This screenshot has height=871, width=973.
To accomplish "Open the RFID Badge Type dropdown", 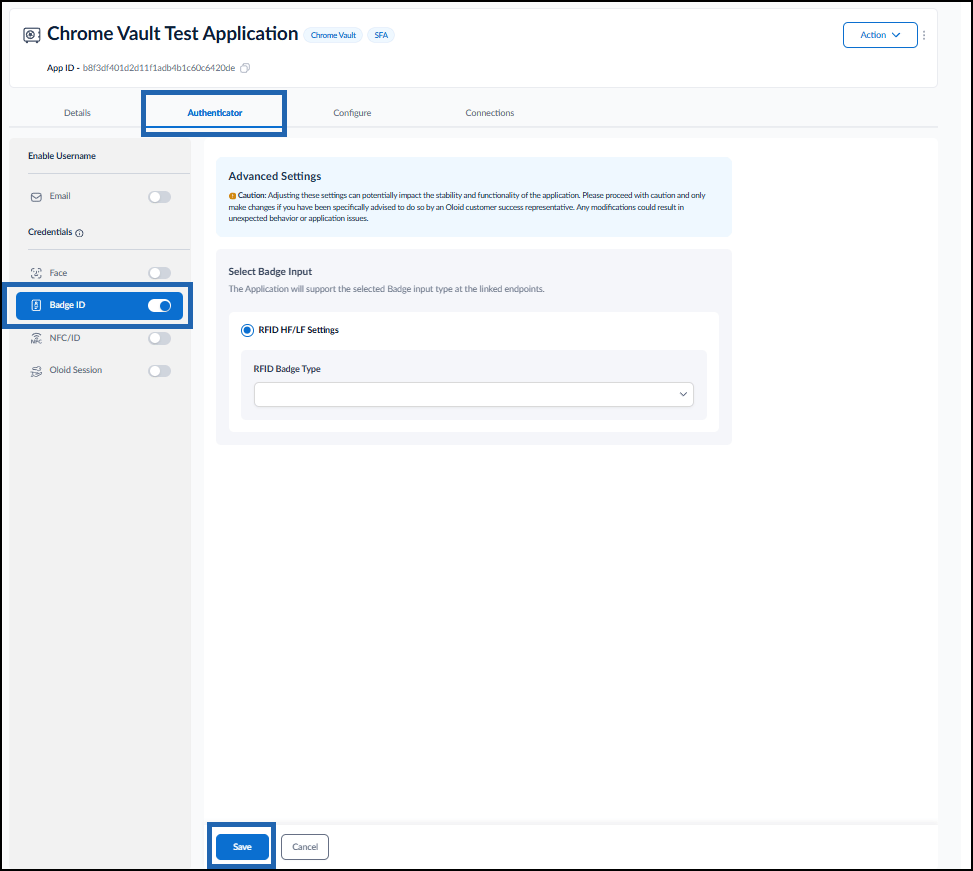I will [473, 395].
